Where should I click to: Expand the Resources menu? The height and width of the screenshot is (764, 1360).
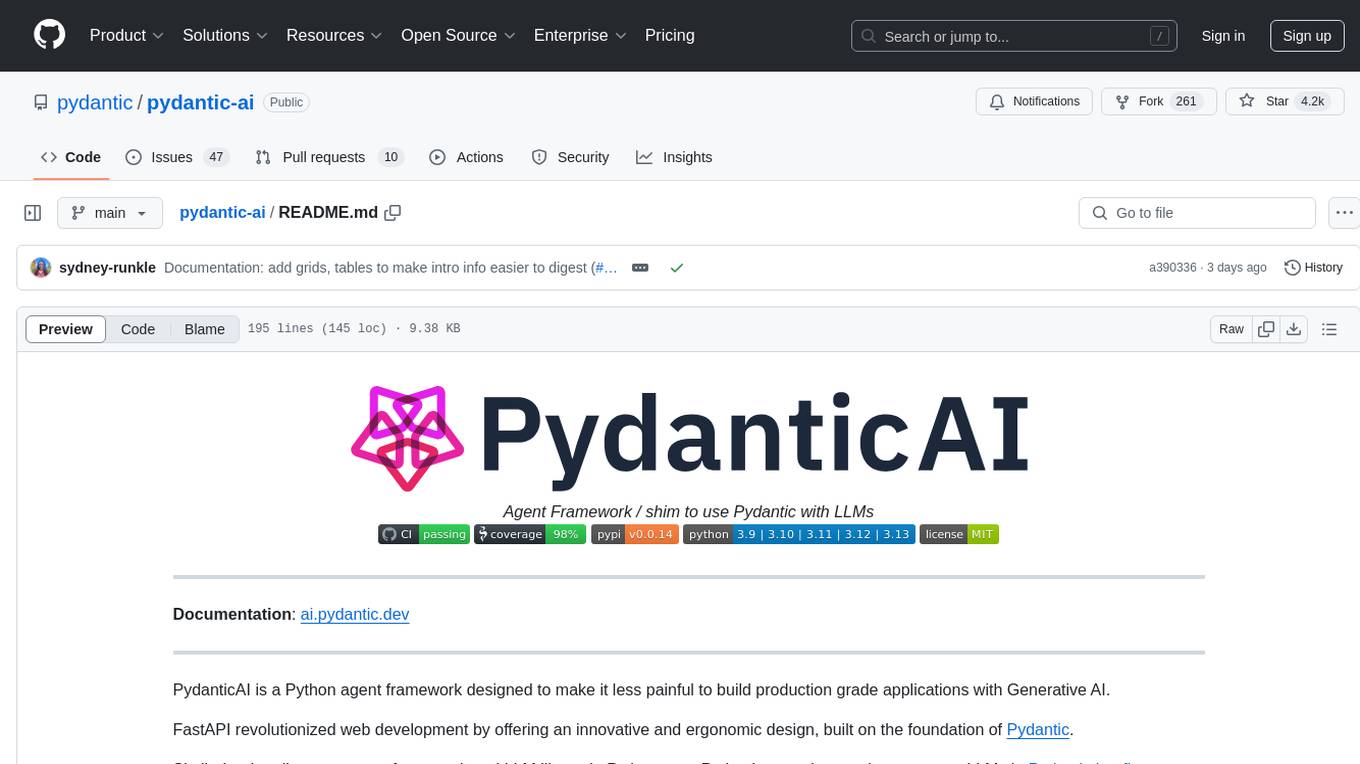coord(335,35)
